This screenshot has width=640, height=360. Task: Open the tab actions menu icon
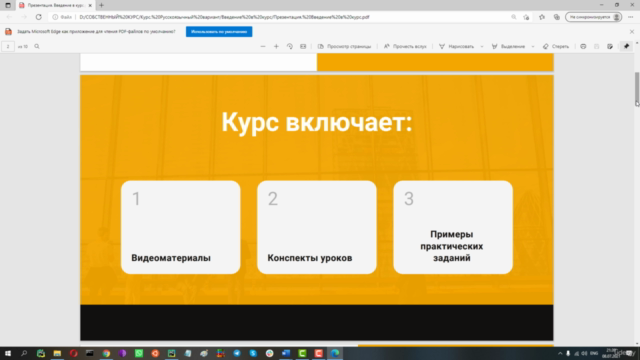click(8, 5)
